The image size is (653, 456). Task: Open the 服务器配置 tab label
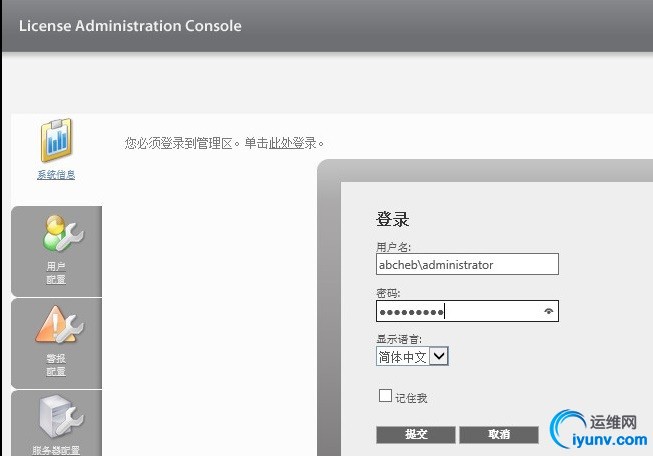tap(56, 450)
